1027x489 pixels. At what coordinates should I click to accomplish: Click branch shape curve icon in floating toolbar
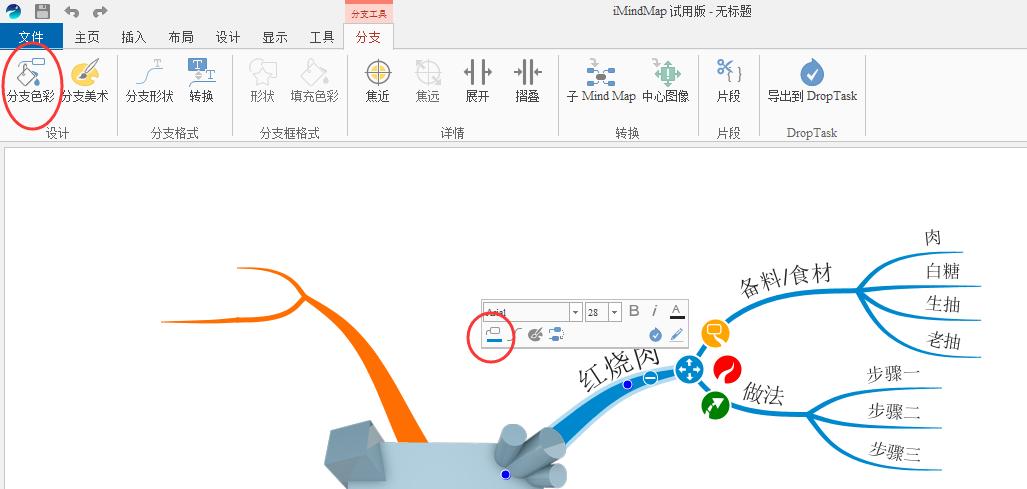click(515, 335)
